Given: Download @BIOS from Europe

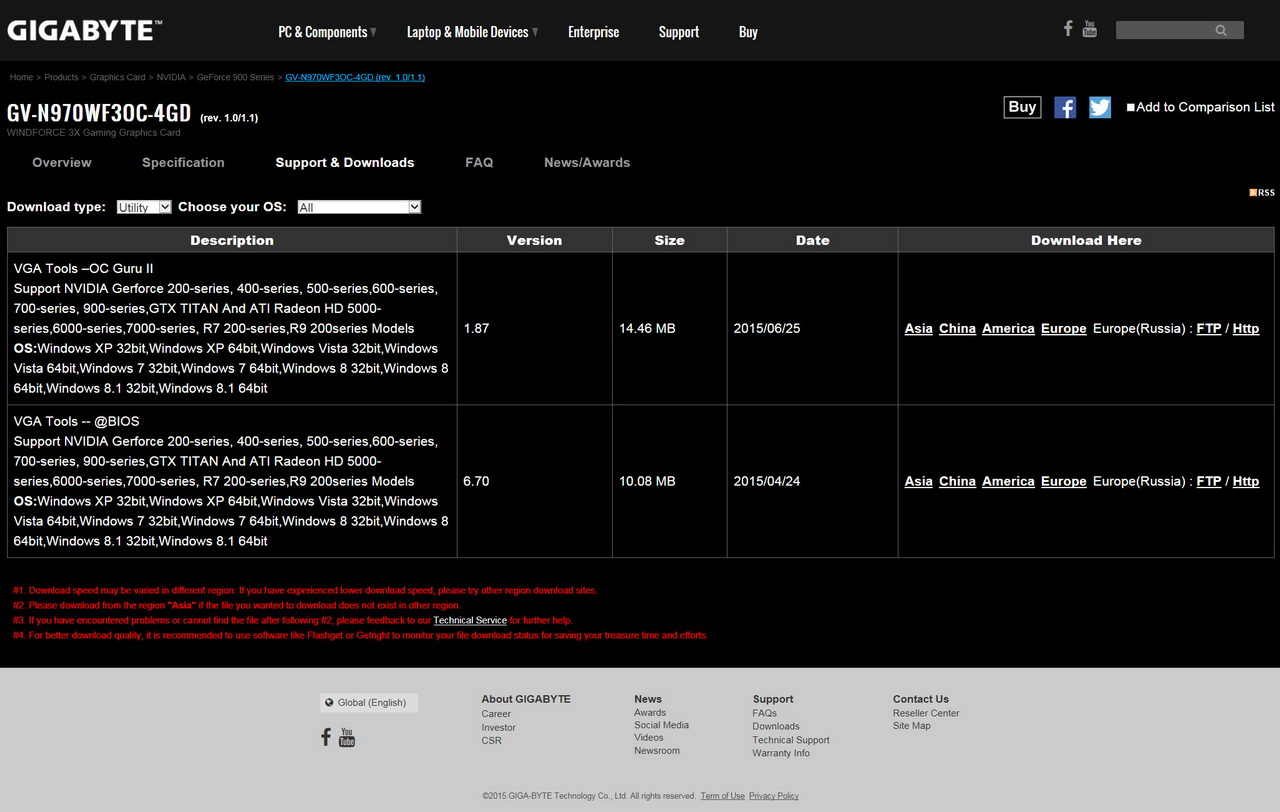Looking at the screenshot, I should (x=1064, y=481).
